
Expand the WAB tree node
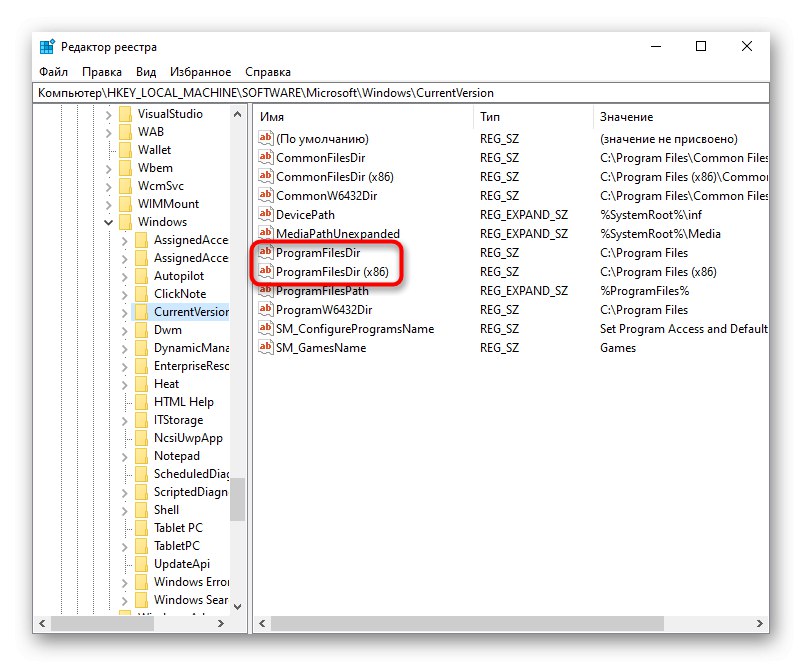click(108, 132)
